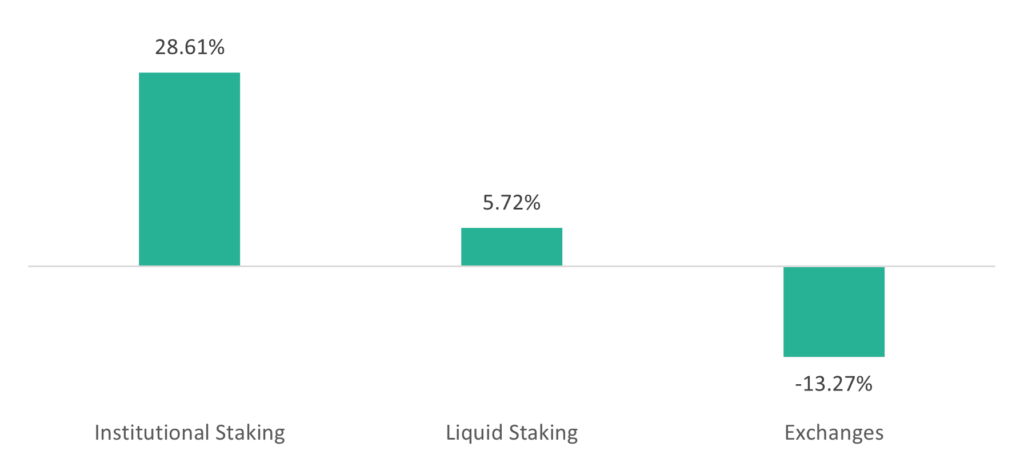Screen dimensions: 1024x463
Task: Select the Liquid Staking green bar
Action: (511, 246)
